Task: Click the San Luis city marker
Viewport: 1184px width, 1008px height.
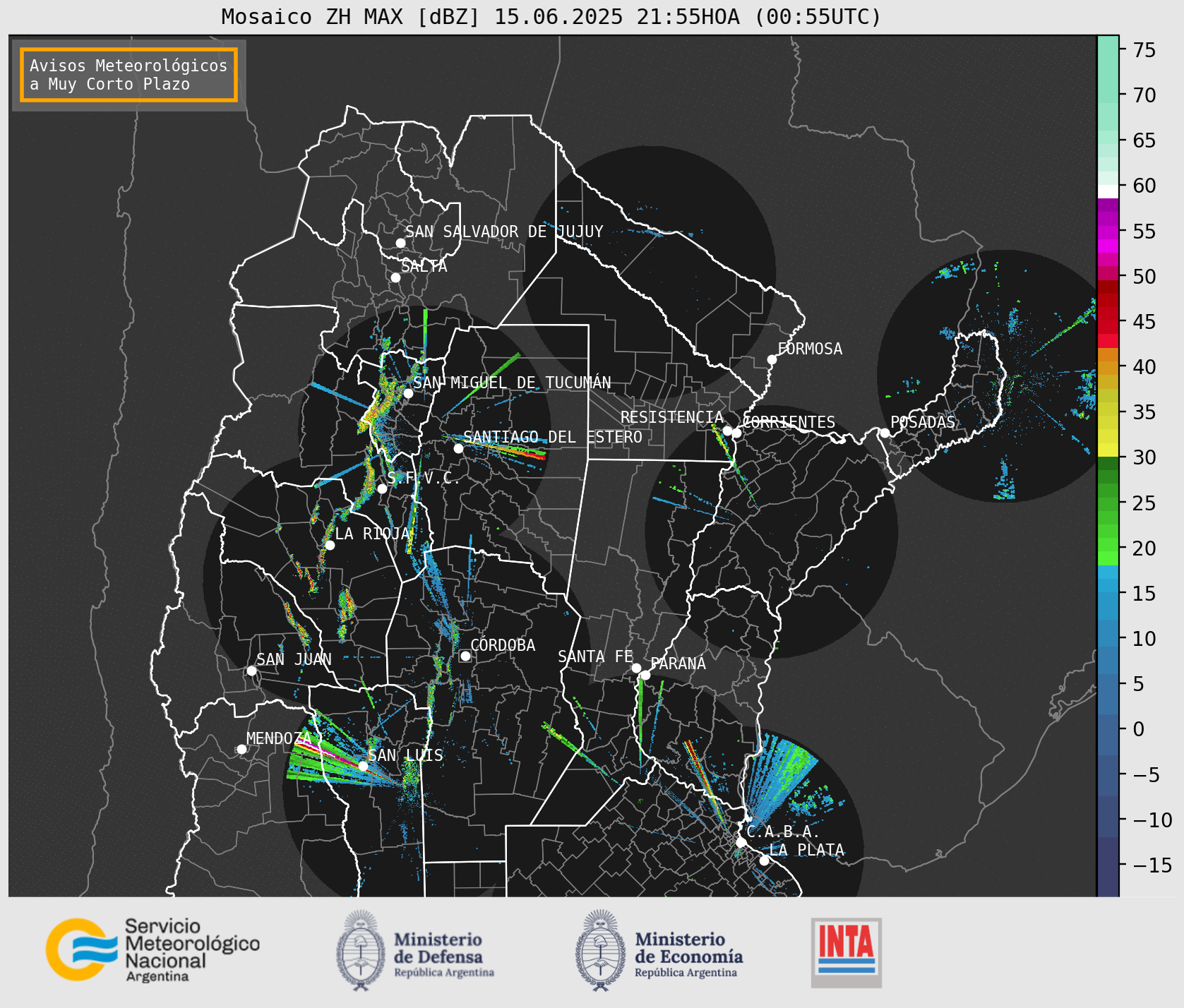Action: pyautogui.click(x=363, y=766)
